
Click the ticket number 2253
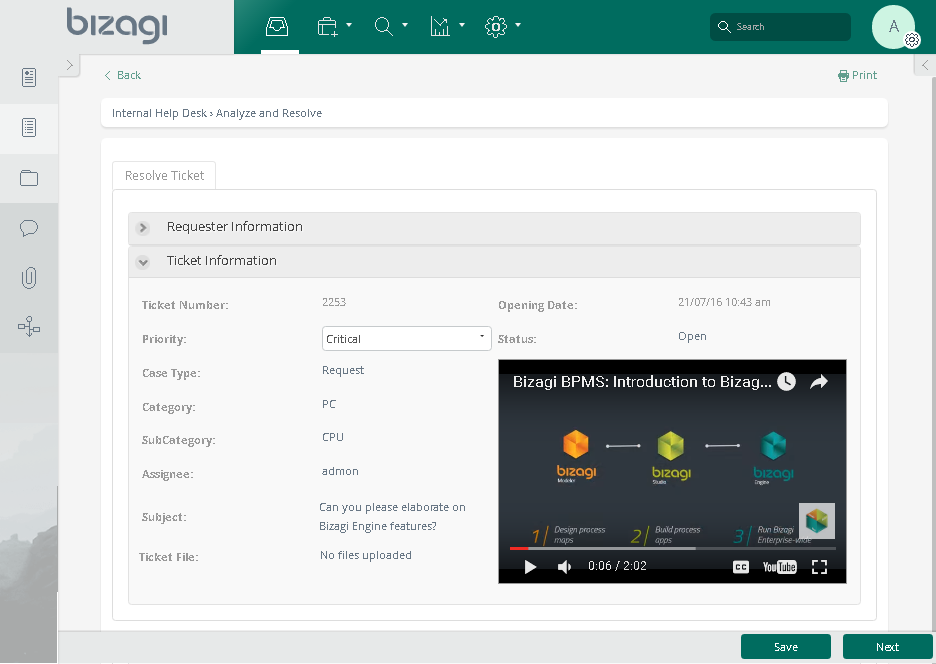click(x=334, y=302)
